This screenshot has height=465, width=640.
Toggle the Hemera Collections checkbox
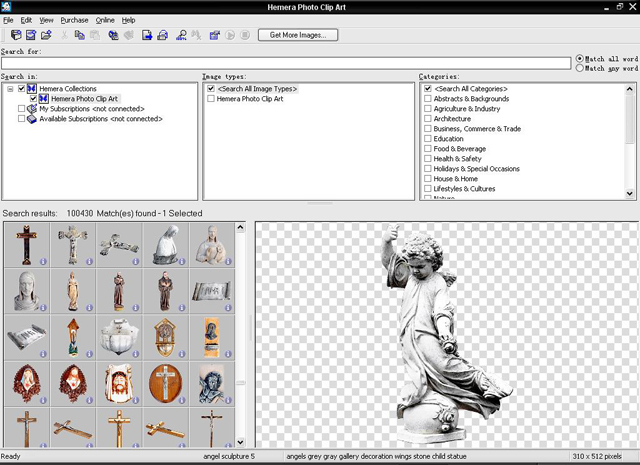(x=21, y=89)
